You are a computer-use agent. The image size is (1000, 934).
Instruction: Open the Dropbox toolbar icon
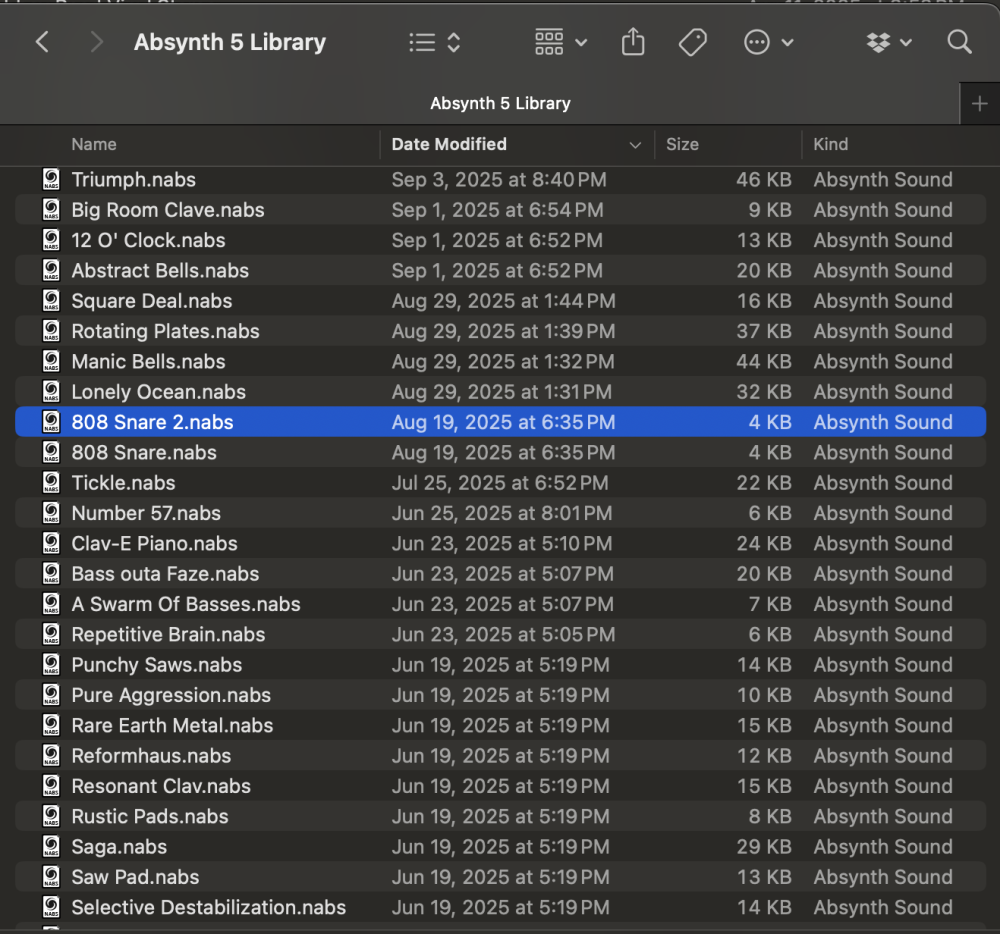pos(879,43)
